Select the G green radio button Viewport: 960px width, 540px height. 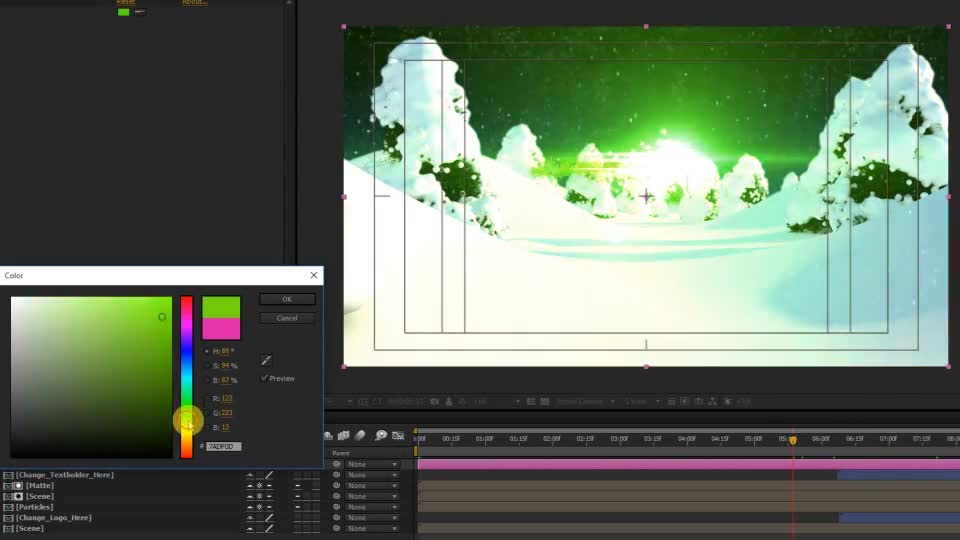[207, 413]
